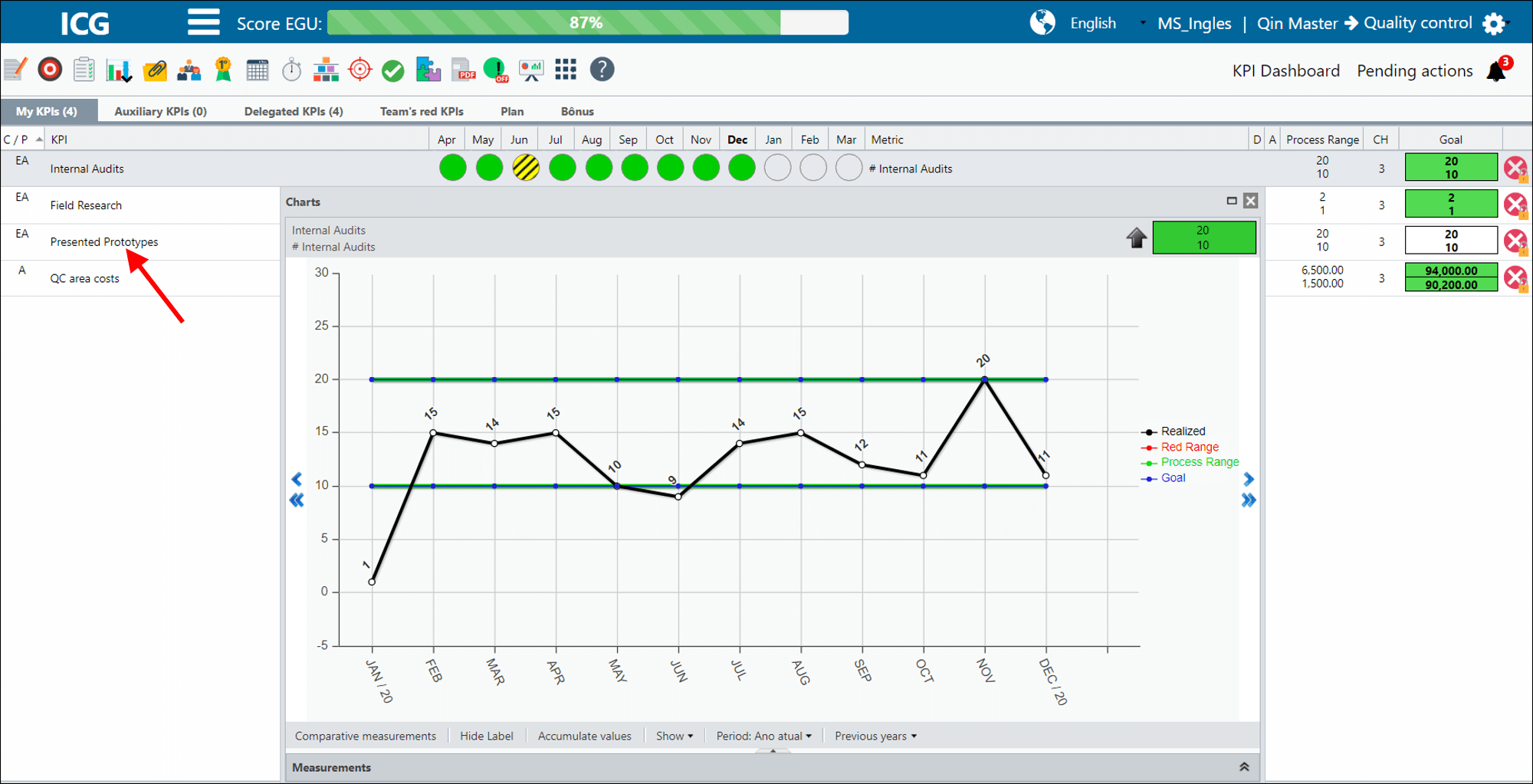
Task: Switch to the Team's red KPIs tab
Action: [x=422, y=111]
